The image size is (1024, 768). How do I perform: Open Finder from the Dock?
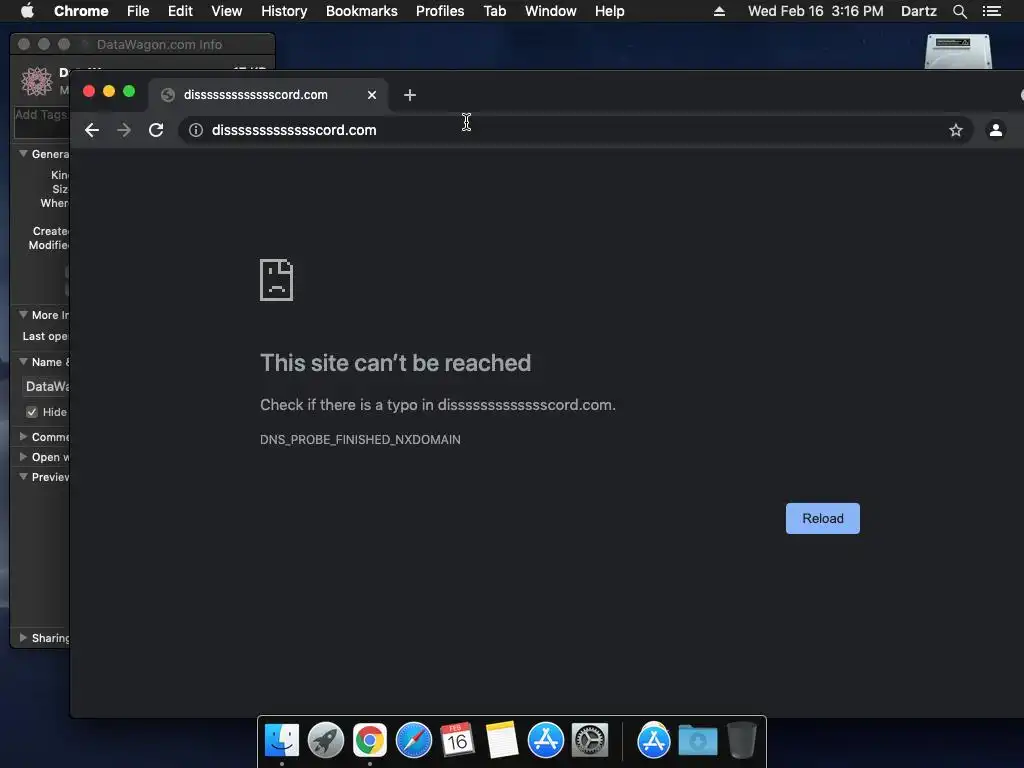pos(281,741)
